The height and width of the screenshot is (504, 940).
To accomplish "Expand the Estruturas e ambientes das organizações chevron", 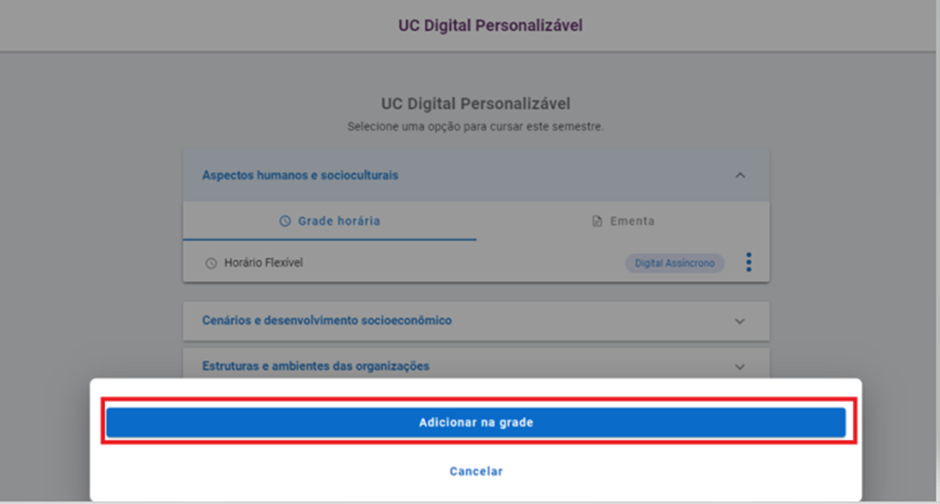I will (740, 367).
